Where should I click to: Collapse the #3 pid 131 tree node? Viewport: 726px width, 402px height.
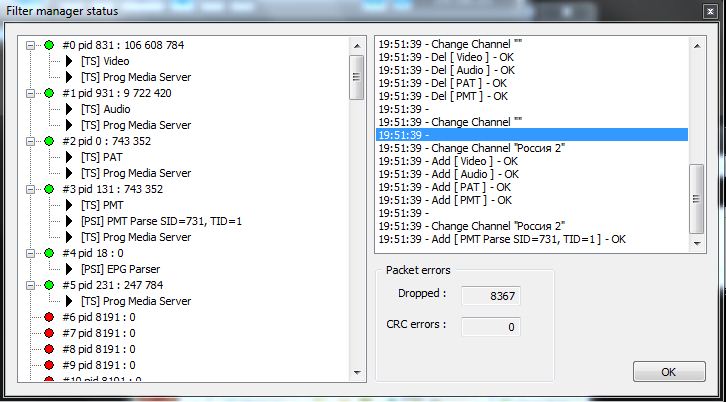tap(31, 189)
